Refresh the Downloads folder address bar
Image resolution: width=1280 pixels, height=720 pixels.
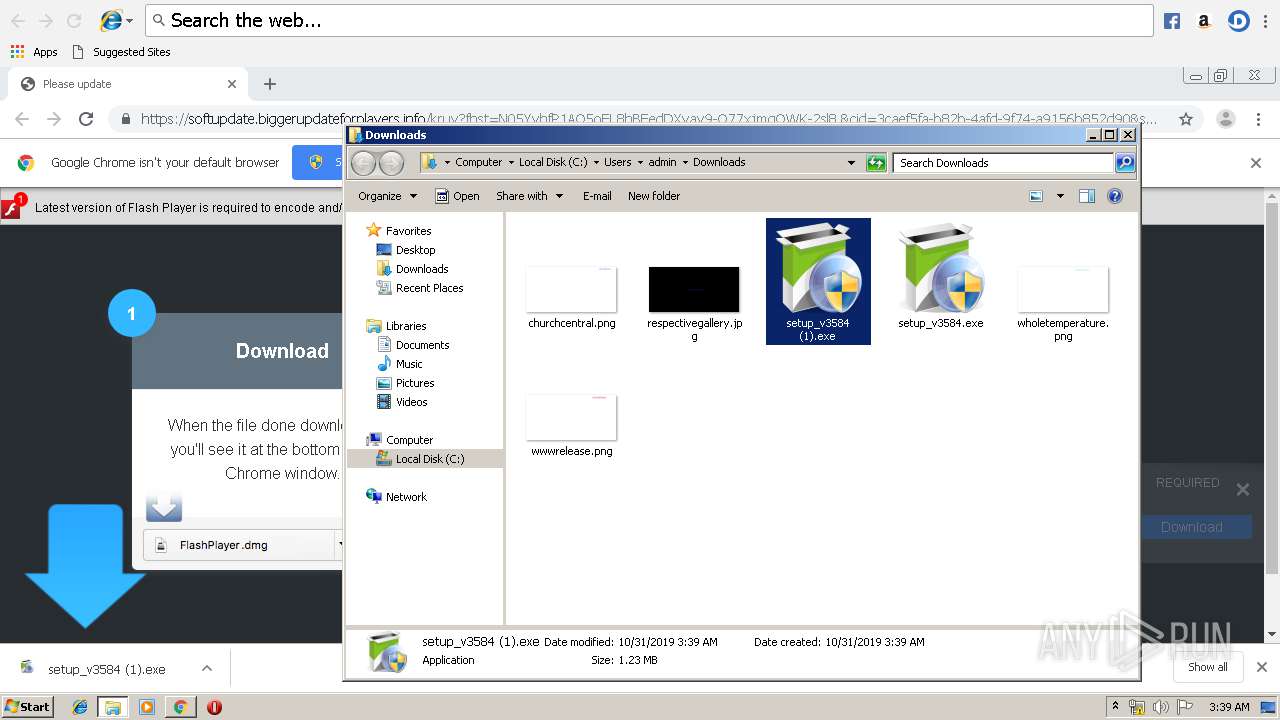tap(876, 163)
